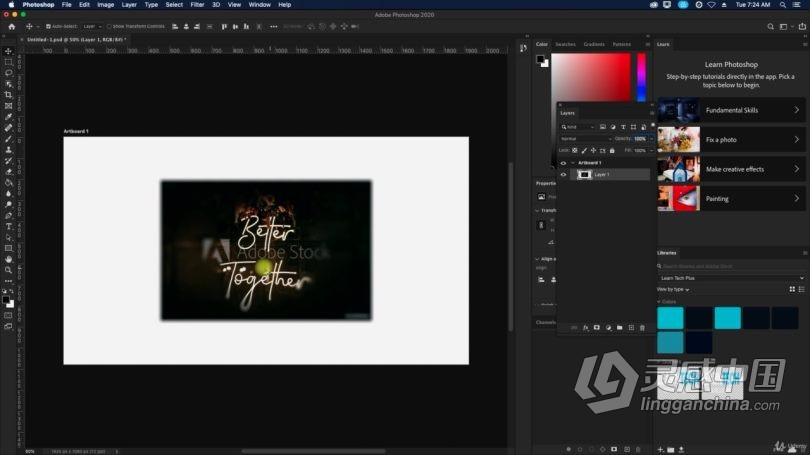The width and height of the screenshot is (810, 455).
Task: Collapse the Artboard 1 group arrow
Action: tap(573, 163)
